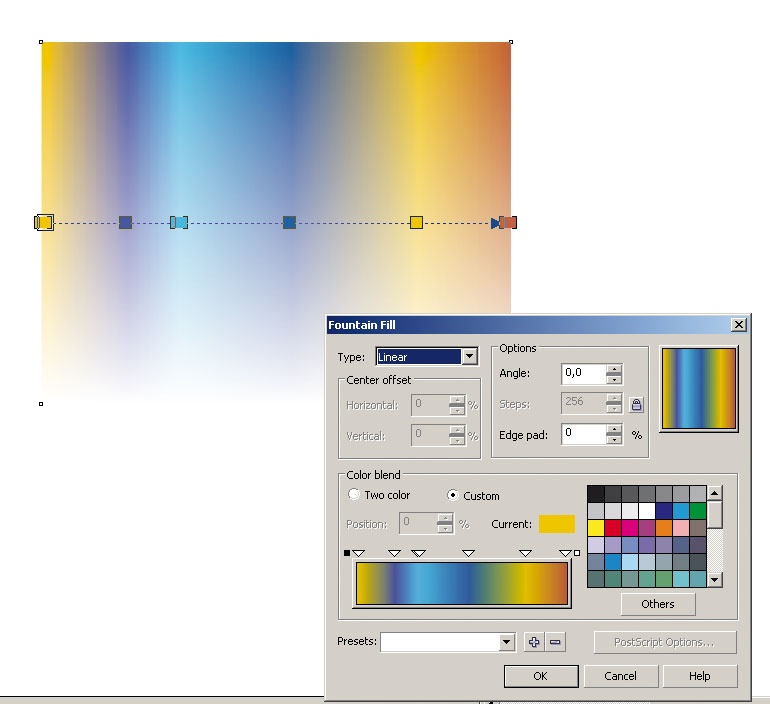Click the Cancel button

[621, 676]
